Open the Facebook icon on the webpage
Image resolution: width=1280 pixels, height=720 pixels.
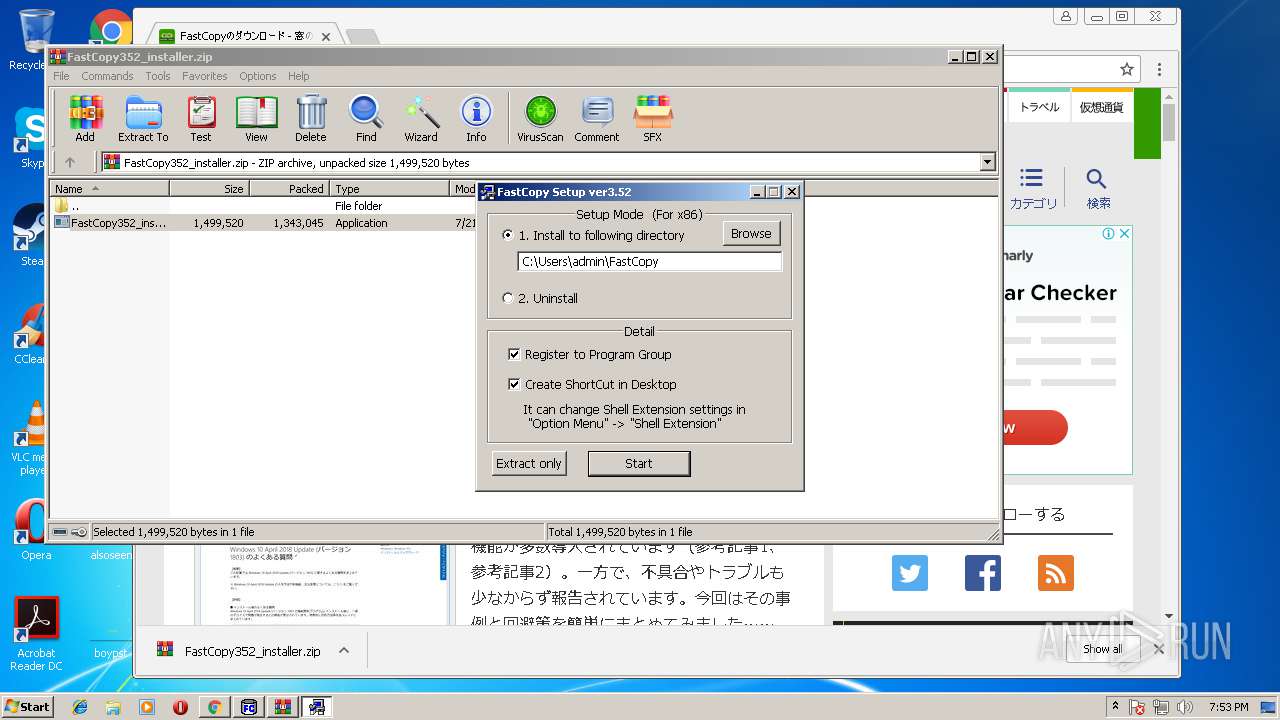click(983, 573)
